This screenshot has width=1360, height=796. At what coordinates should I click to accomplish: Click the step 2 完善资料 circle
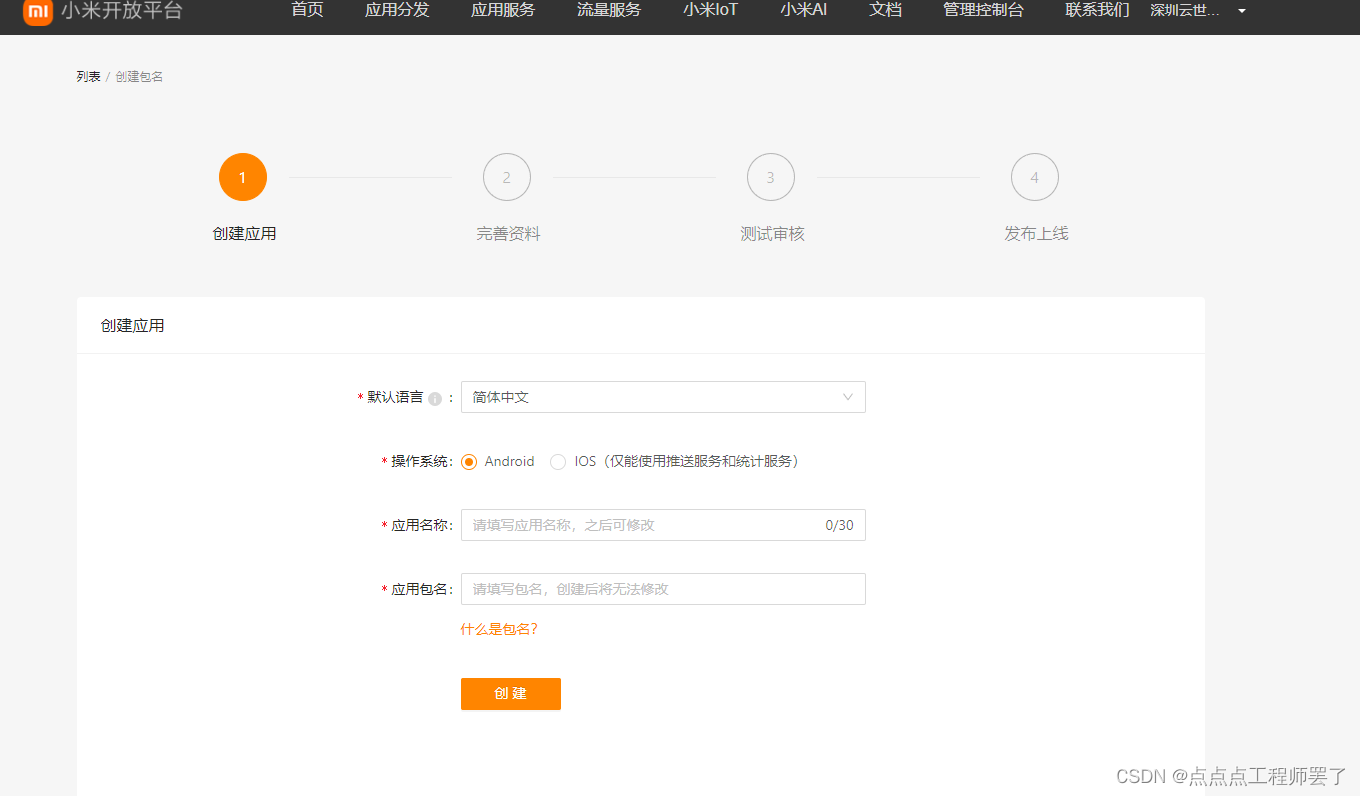coord(507,177)
